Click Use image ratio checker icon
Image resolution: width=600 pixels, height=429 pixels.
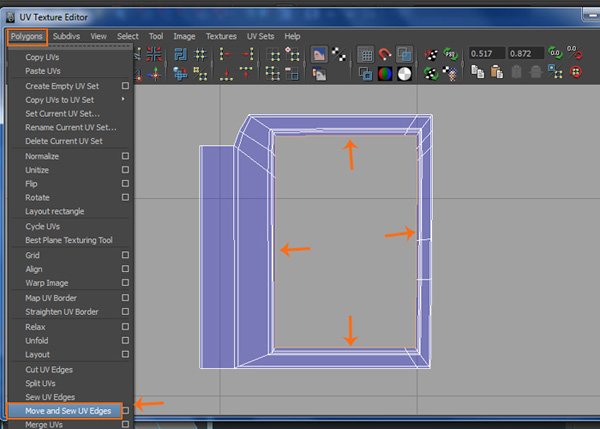point(450,73)
